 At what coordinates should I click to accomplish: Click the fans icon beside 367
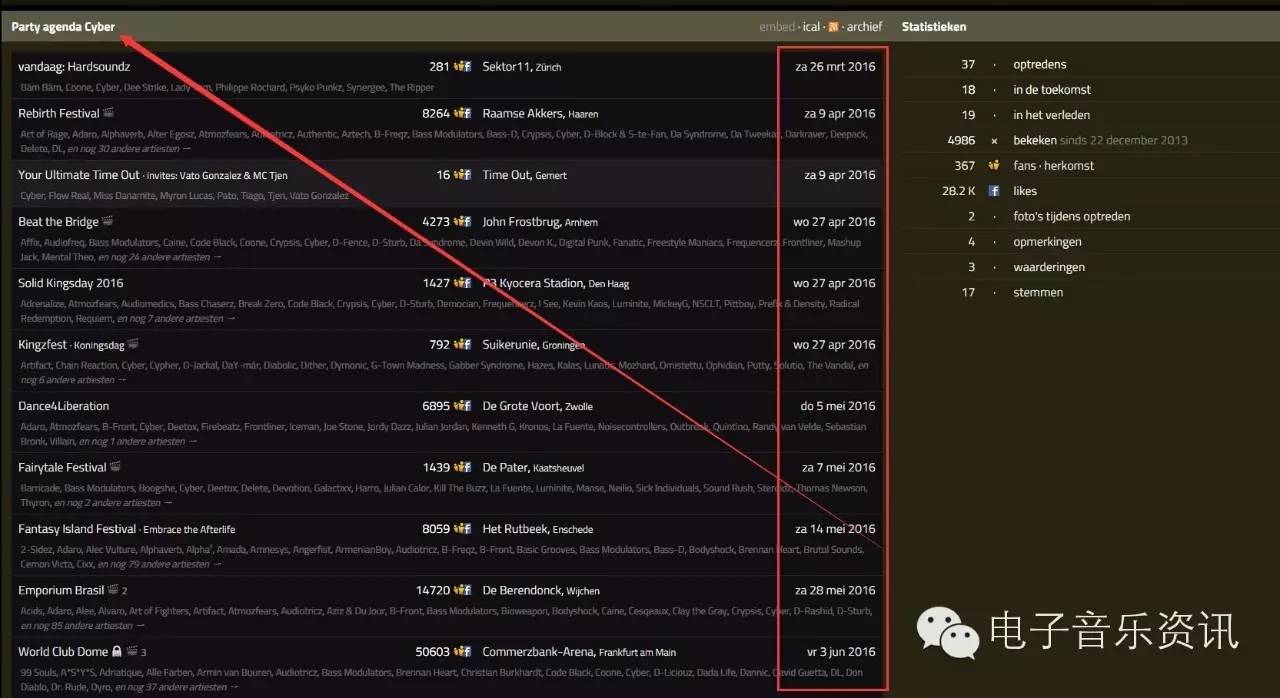coord(994,166)
